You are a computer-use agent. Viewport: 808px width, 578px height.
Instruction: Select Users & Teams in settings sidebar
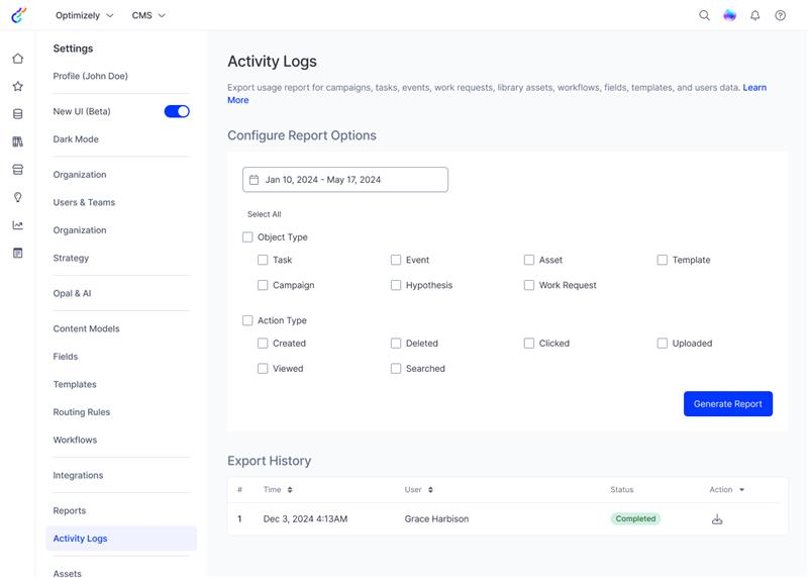(84, 202)
